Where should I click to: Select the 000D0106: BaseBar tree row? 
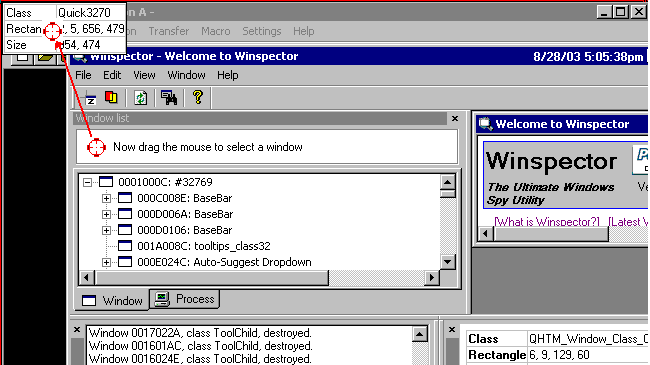click(x=184, y=230)
